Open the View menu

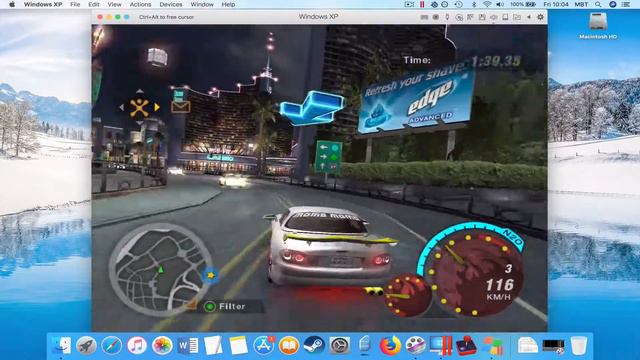tap(114, 4)
